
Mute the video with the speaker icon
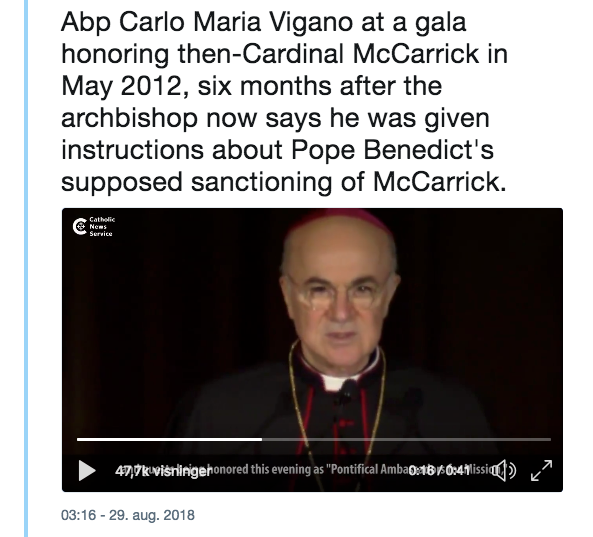(x=505, y=470)
